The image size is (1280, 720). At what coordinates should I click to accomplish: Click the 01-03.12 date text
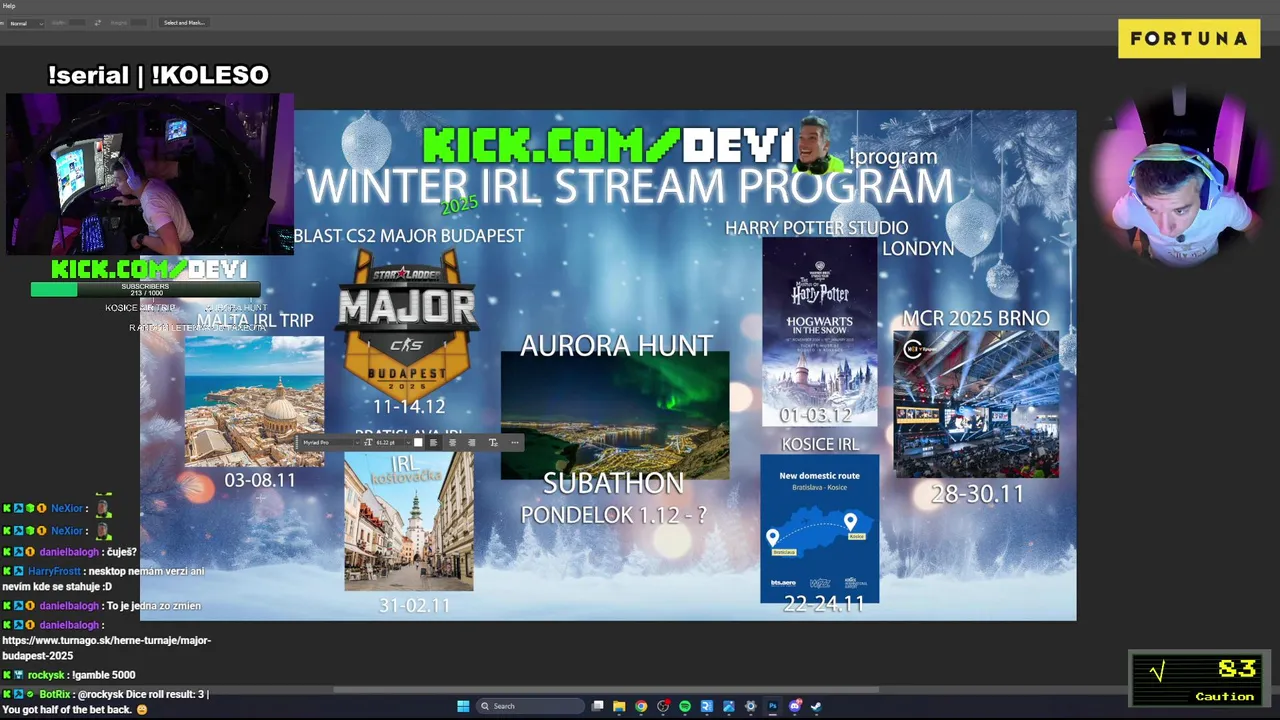click(x=815, y=415)
